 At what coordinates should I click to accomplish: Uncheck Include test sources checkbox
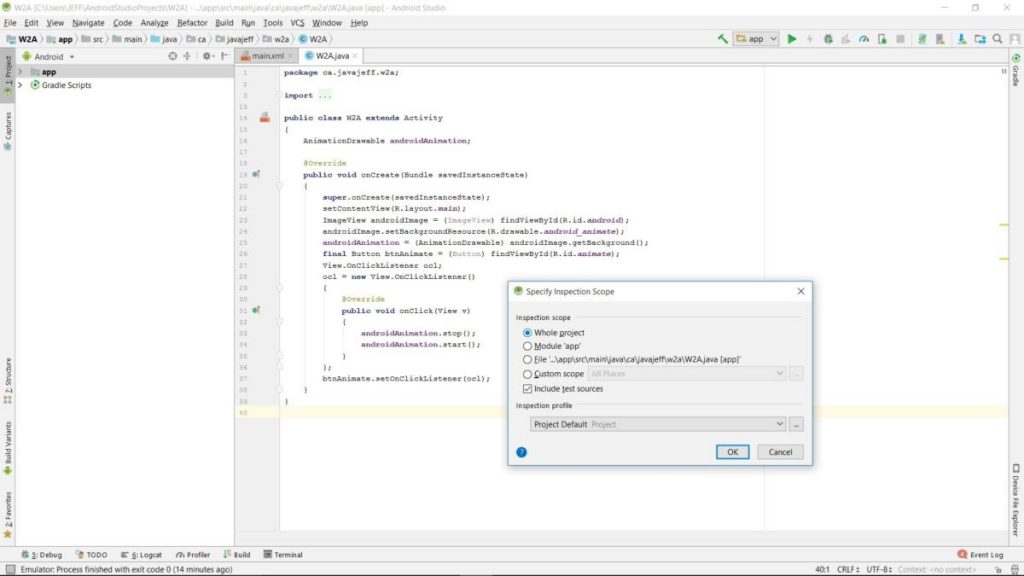coord(527,389)
